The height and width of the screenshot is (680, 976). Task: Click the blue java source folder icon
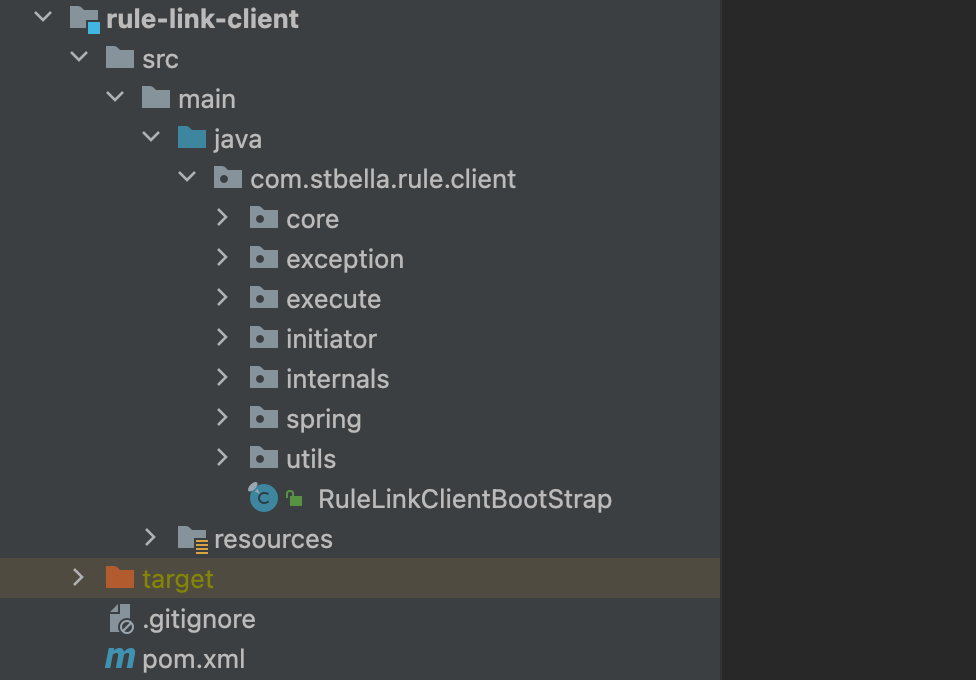tap(191, 138)
